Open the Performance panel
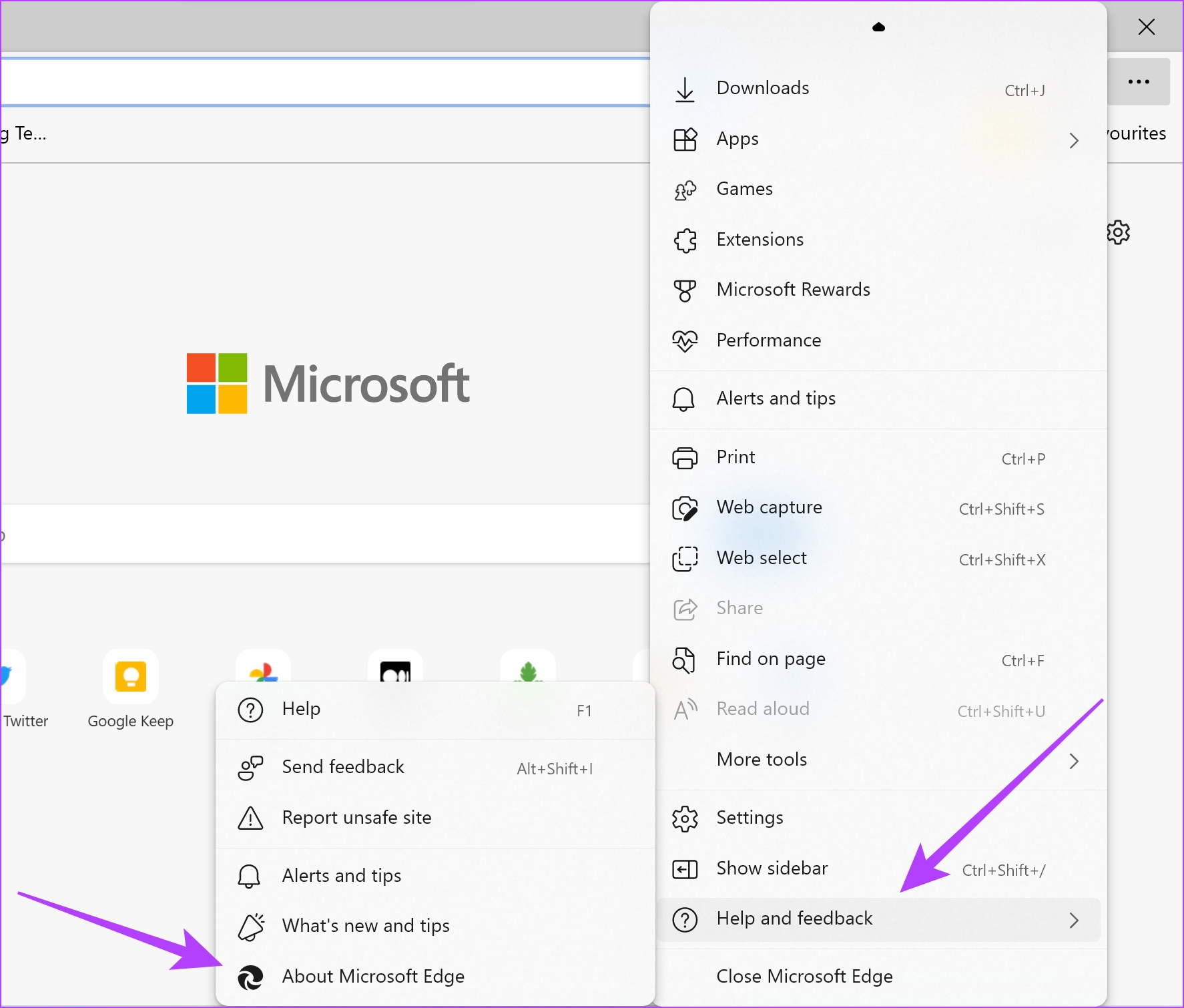This screenshot has width=1184, height=1008. click(x=768, y=340)
